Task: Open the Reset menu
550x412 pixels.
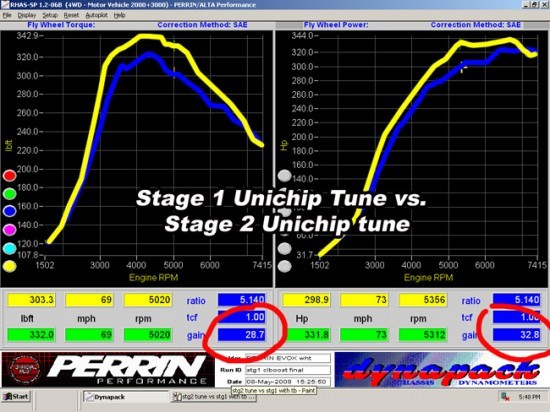Action: (x=72, y=15)
